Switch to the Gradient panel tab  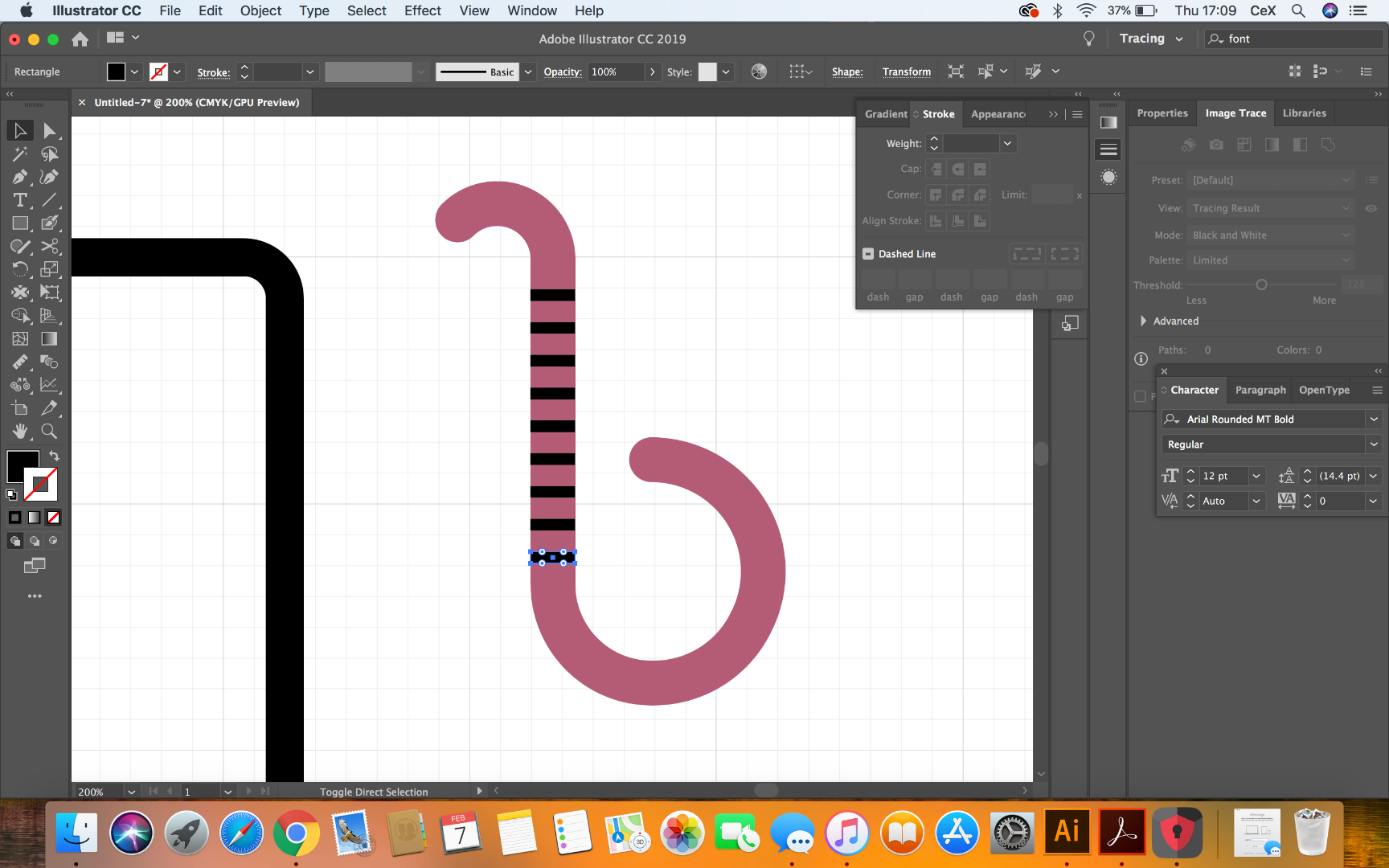885,114
